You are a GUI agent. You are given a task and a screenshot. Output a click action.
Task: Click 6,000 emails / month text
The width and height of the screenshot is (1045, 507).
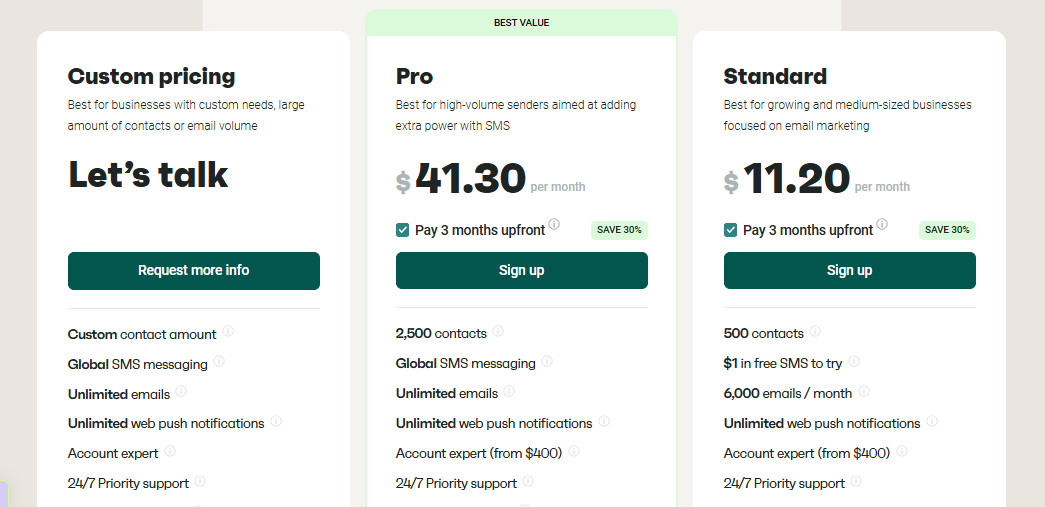coord(788,394)
